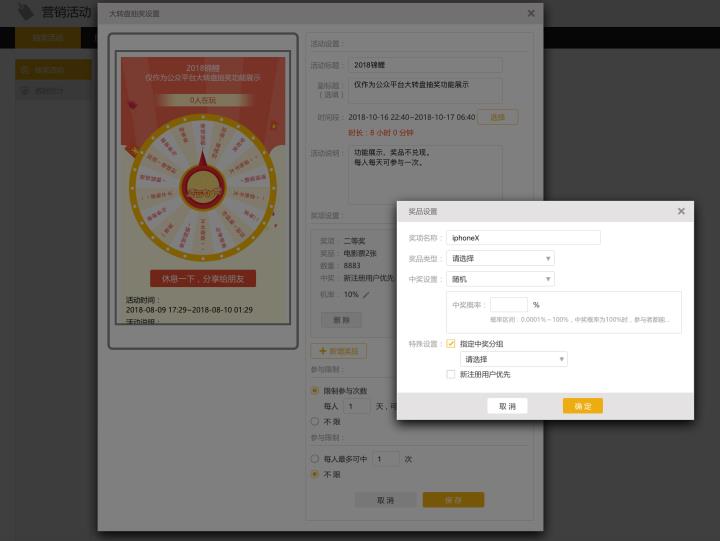Image resolution: width=720 pixels, height=541 pixels.
Task: Click the 营销活动 tag logo icon
Action: click(25, 12)
